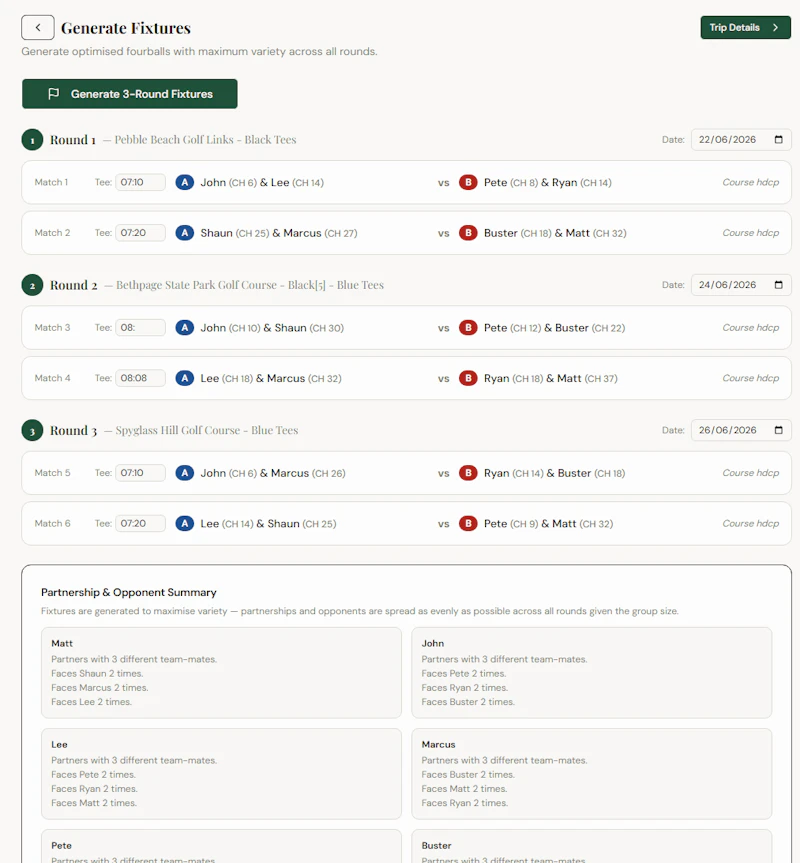
Task: Click Team A badge in Match 6
Action: pos(185,523)
